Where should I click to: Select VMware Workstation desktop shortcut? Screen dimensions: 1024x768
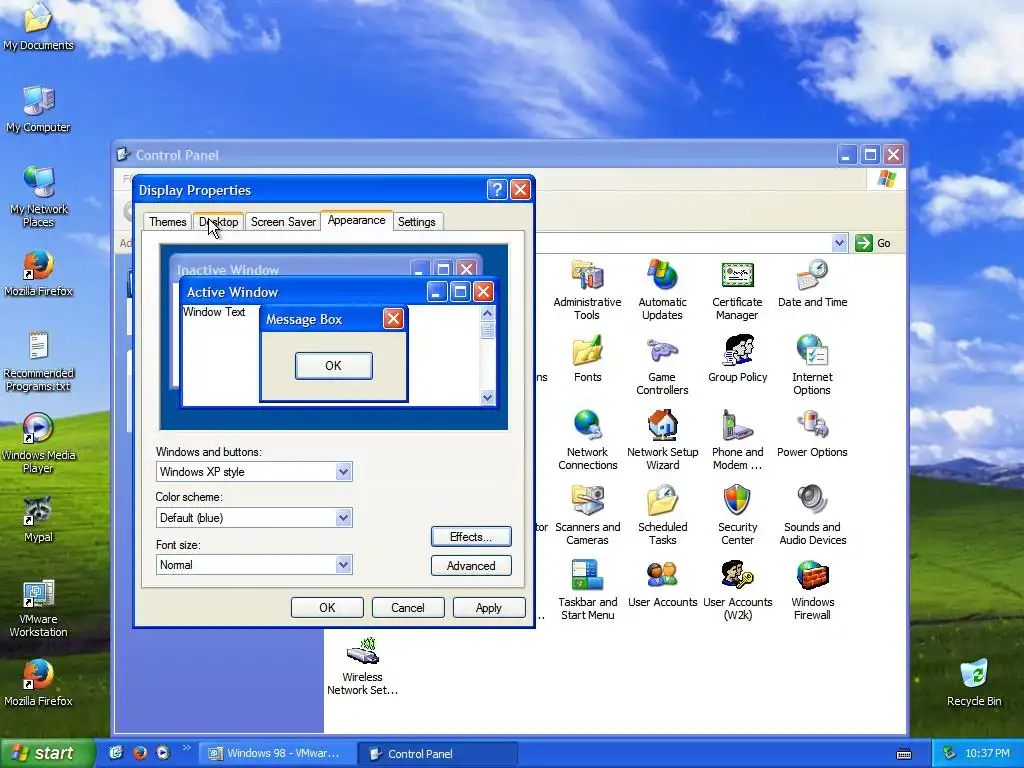(38, 609)
